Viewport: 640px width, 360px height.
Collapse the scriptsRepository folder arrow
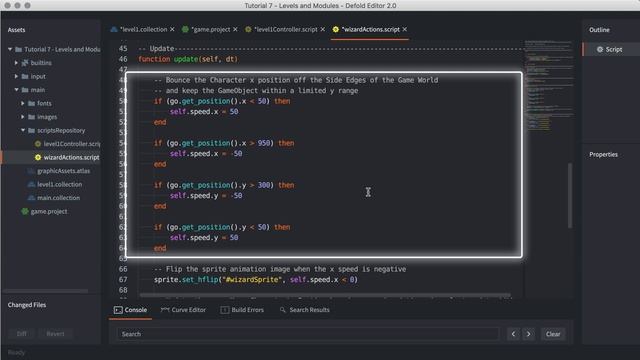(x=23, y=130)
